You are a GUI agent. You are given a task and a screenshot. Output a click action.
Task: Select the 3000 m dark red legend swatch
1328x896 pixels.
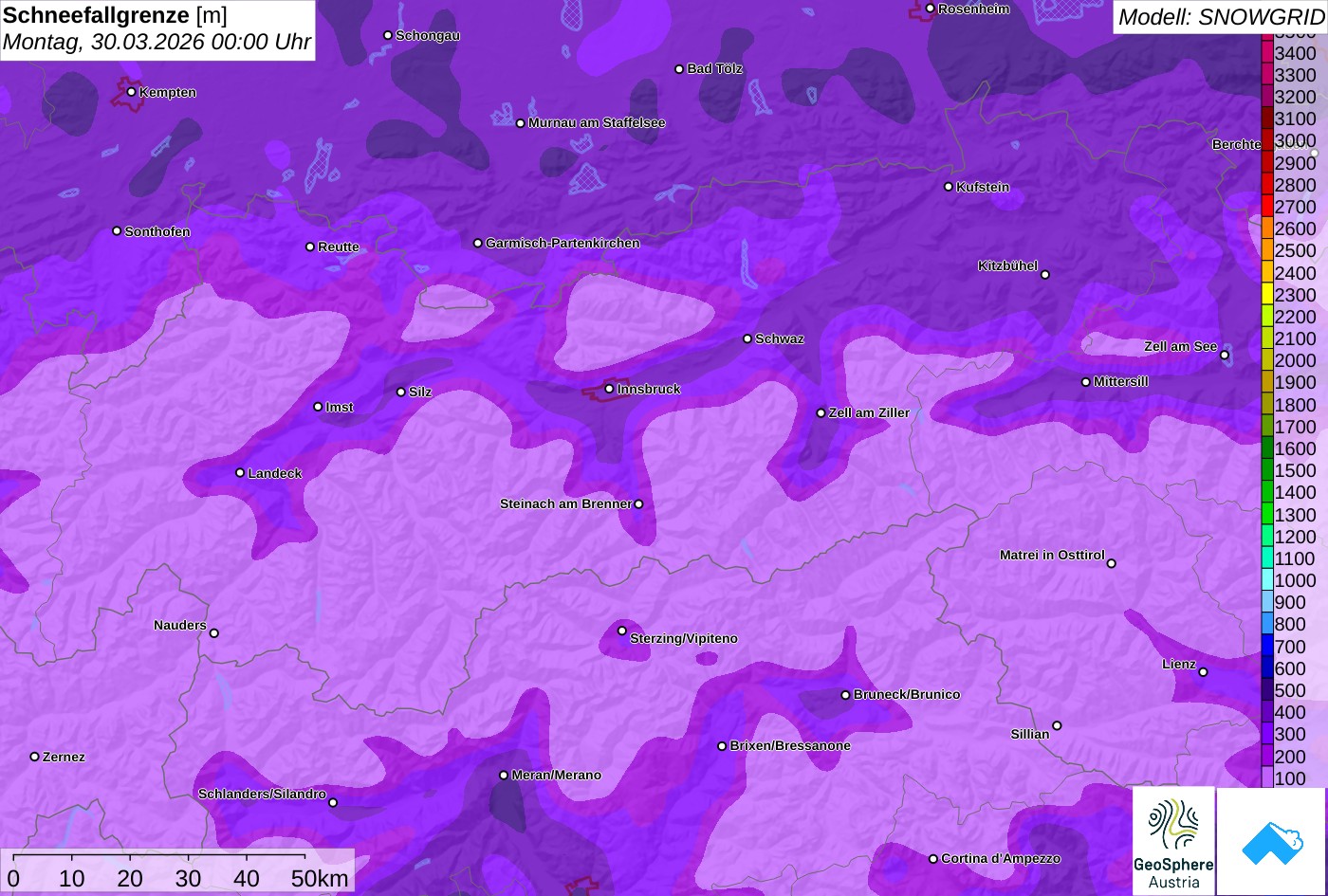1267,140
